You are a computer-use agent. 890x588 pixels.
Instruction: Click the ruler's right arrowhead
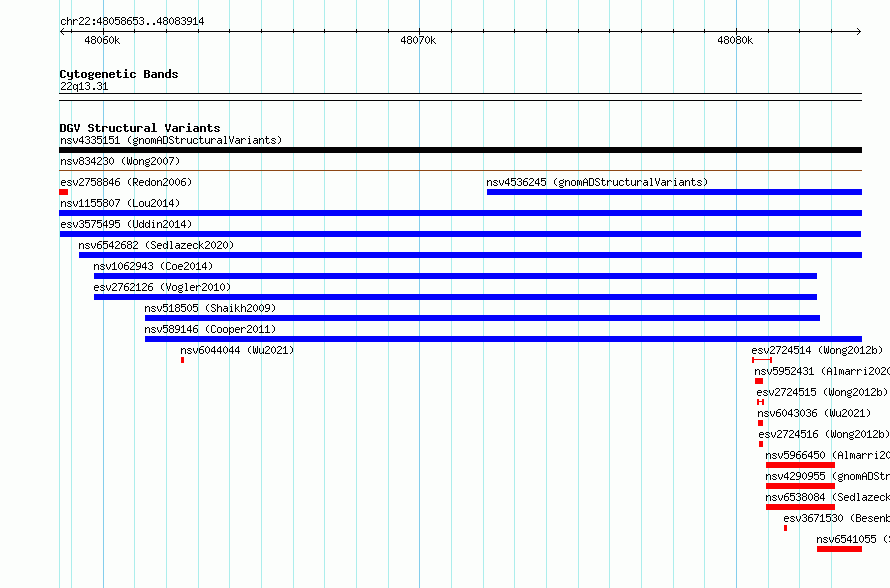(859, 31)
